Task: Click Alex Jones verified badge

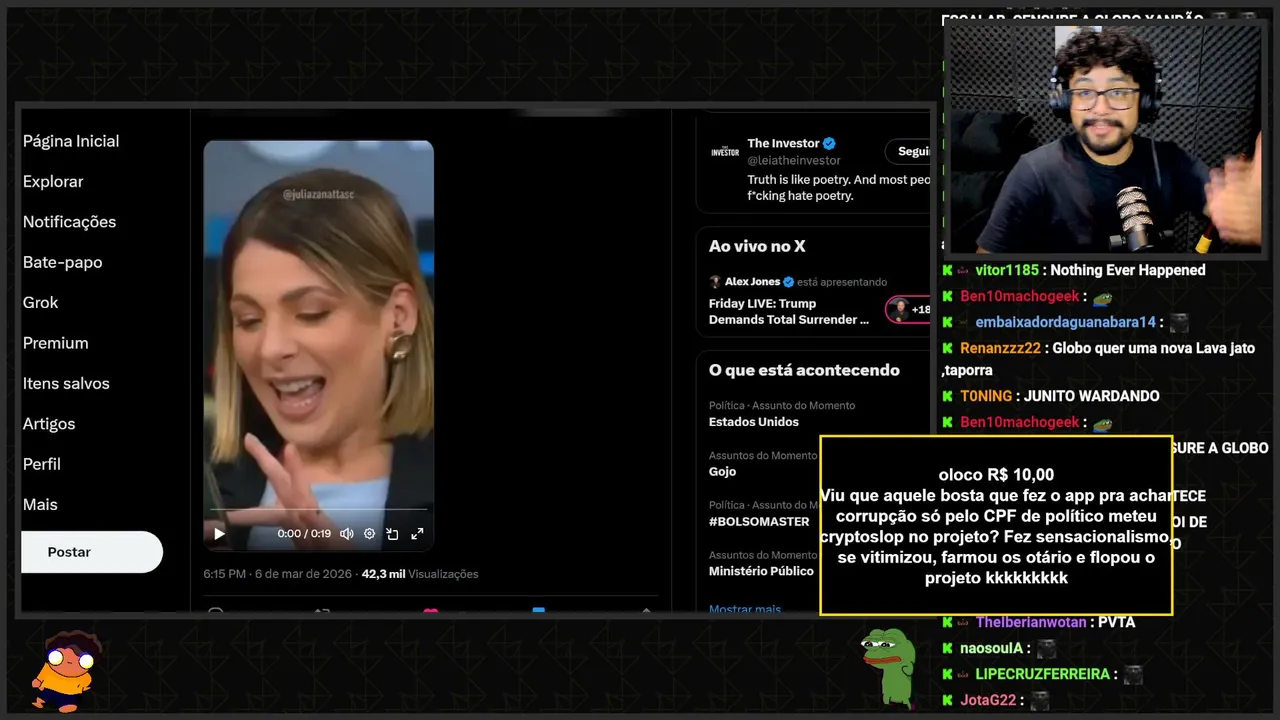Action: (x=788, y=282)
